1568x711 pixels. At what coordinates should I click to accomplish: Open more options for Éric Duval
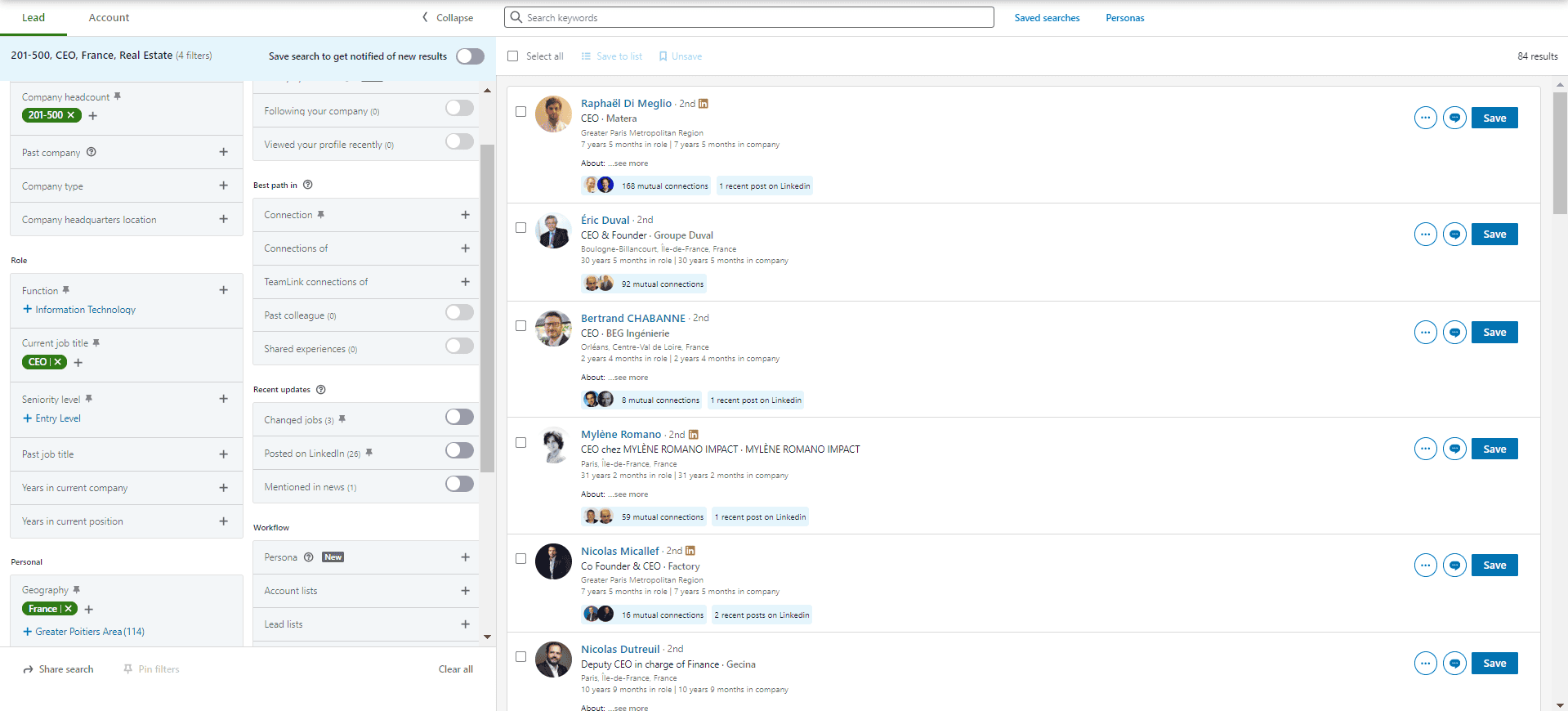click(1425, 235)
